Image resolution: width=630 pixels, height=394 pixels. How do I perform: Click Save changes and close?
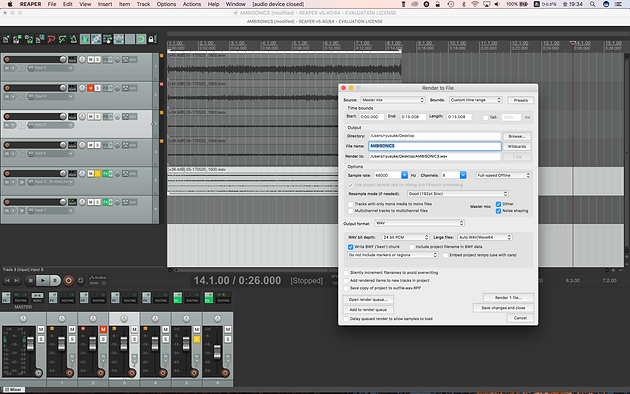tap(503, 308)
